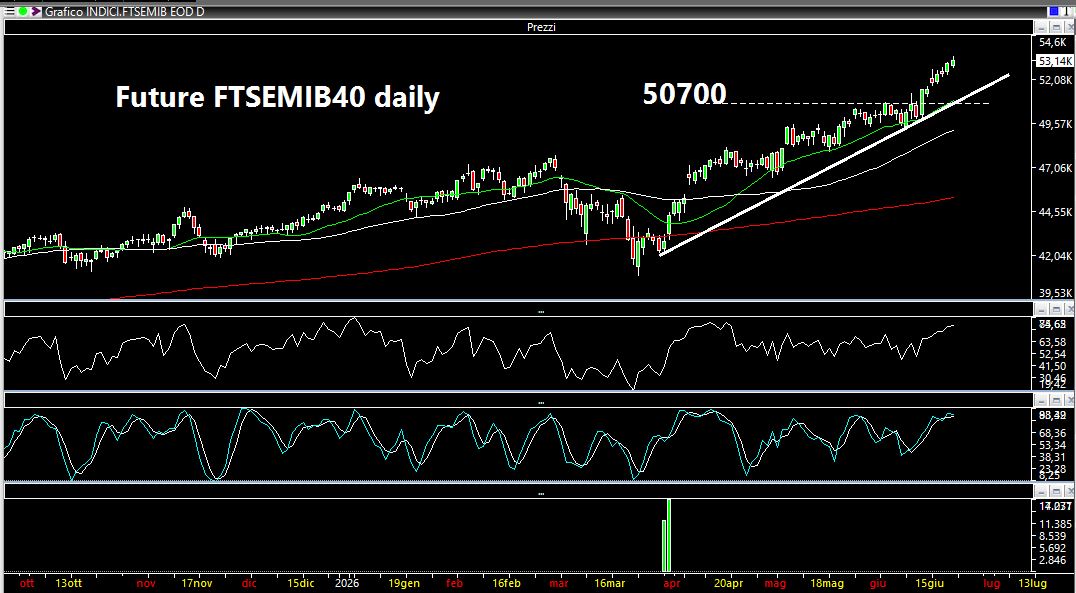Click the 44,55K price scale value

coord(1055,212)
